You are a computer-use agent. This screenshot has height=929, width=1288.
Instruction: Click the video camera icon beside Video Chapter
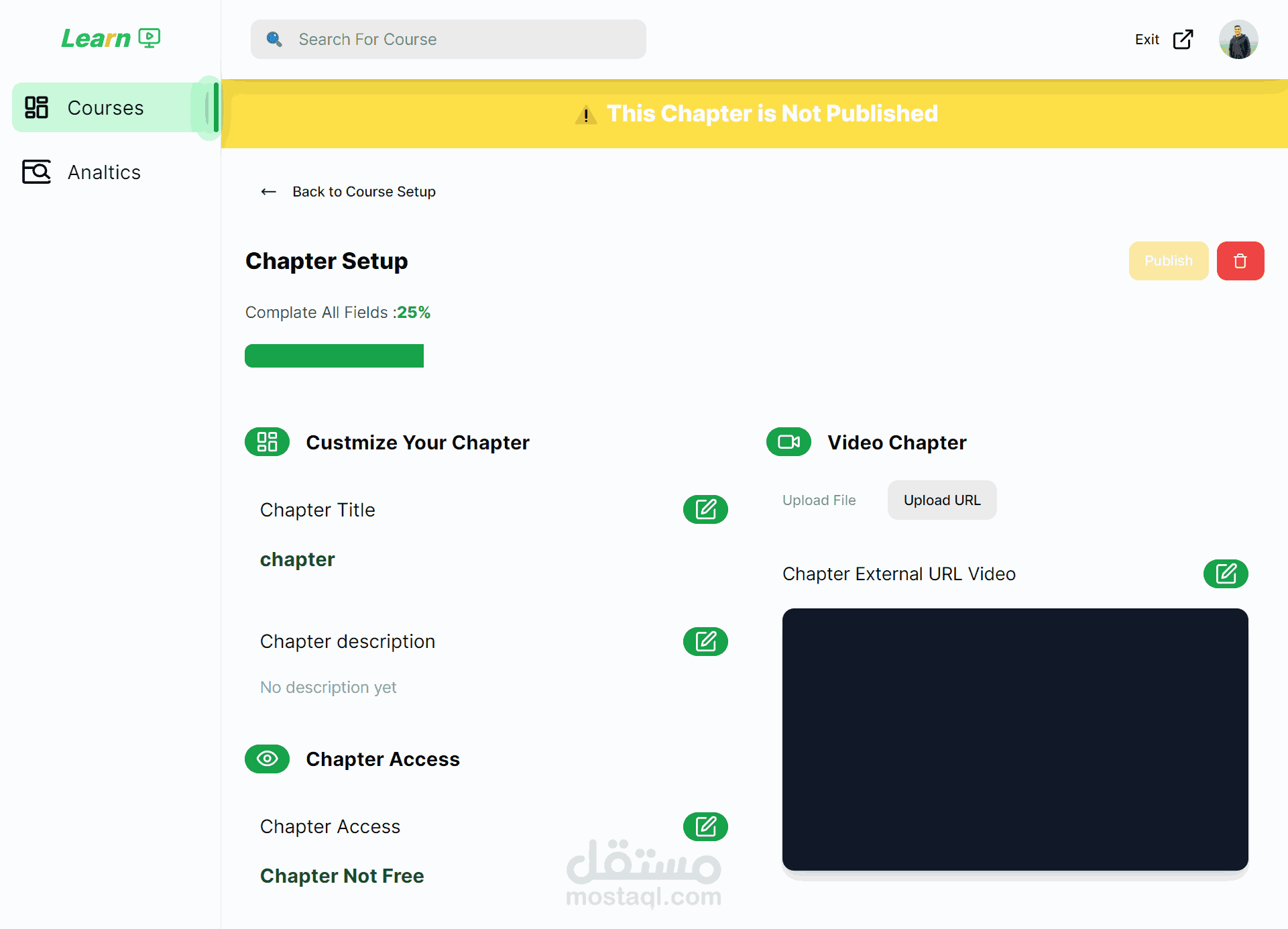pos(788,442)
